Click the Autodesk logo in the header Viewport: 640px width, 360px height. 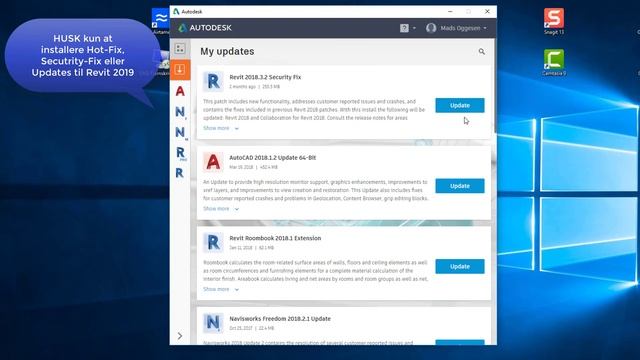point(205,28)
